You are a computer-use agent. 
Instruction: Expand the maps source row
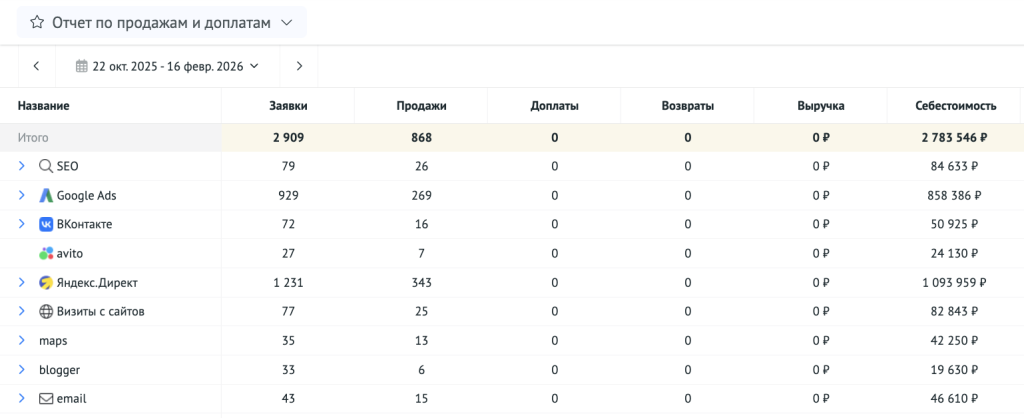tap(22, 341)
